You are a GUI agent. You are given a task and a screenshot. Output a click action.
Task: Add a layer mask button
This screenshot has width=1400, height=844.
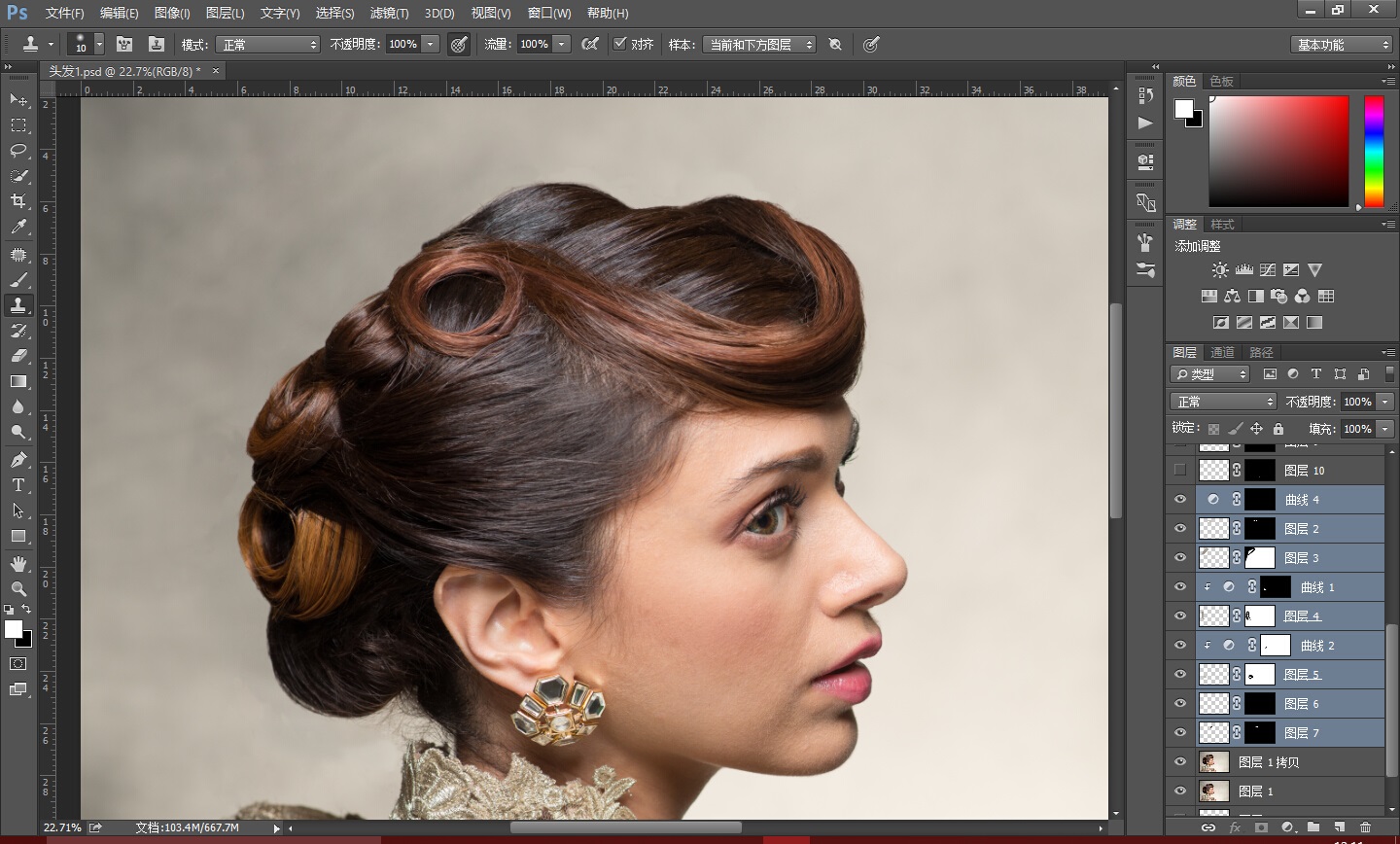coord(1261,827)
